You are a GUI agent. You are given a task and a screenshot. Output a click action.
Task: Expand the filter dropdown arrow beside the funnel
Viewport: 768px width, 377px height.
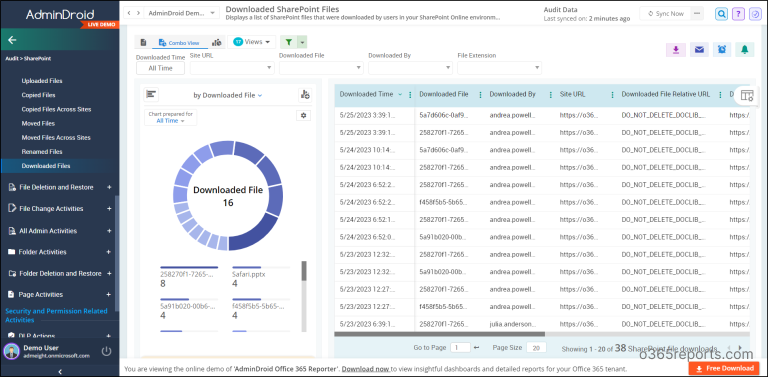click(302, 43)
